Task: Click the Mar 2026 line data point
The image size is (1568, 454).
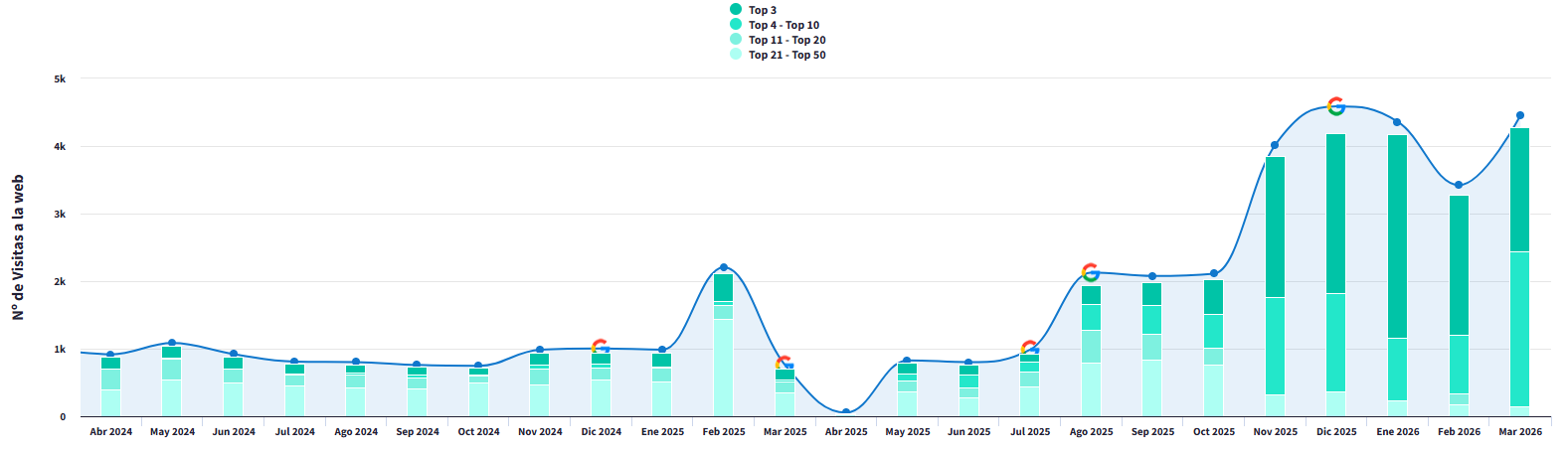Action: click(x=1520, y=115)
